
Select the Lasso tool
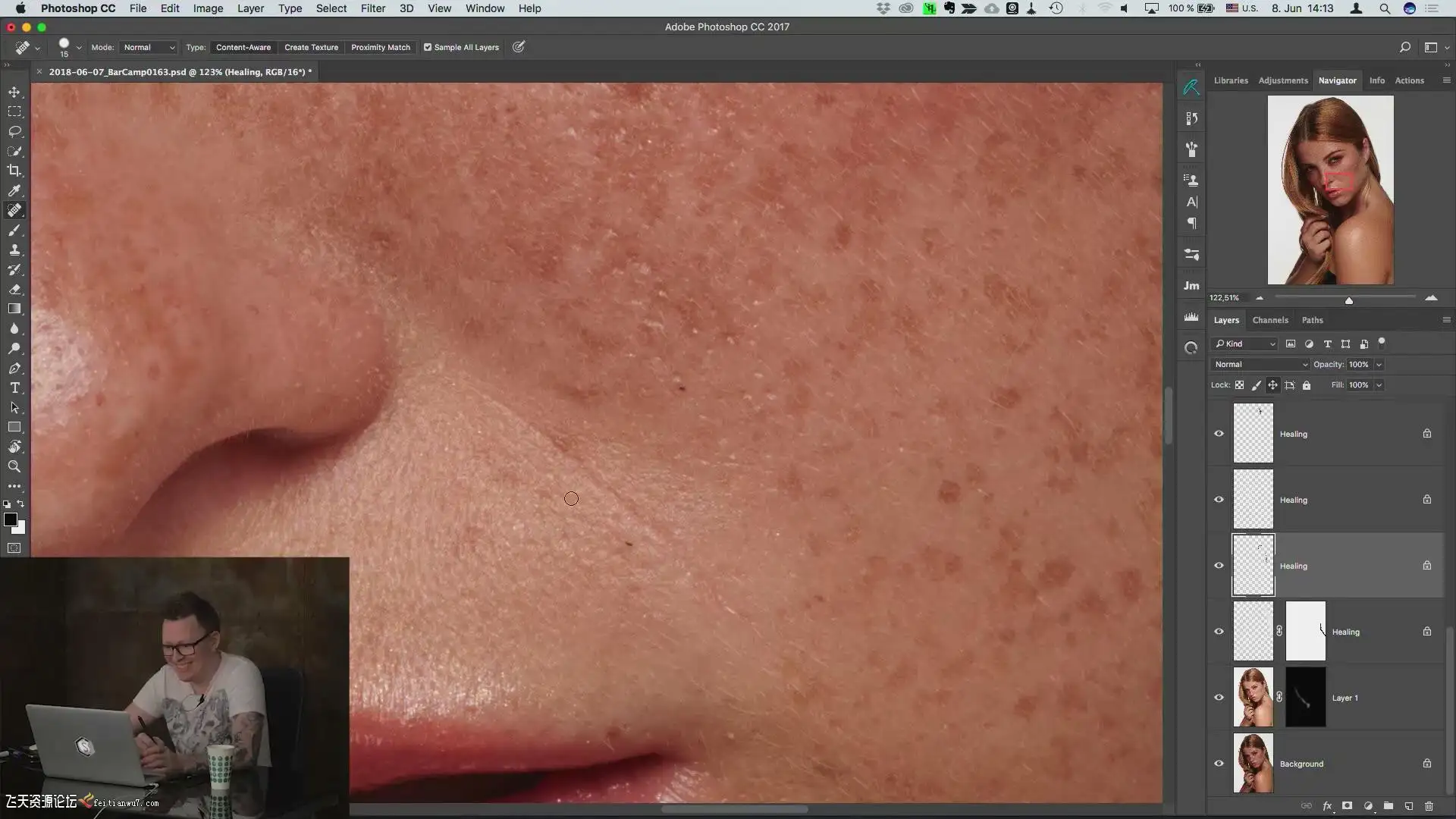pos(14,131)
